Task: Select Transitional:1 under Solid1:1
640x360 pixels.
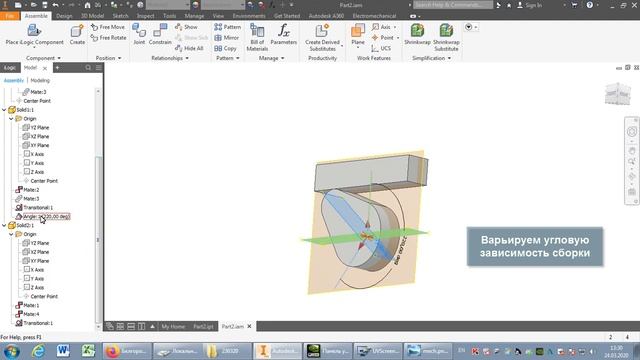Action: click(x=34, y=207)
